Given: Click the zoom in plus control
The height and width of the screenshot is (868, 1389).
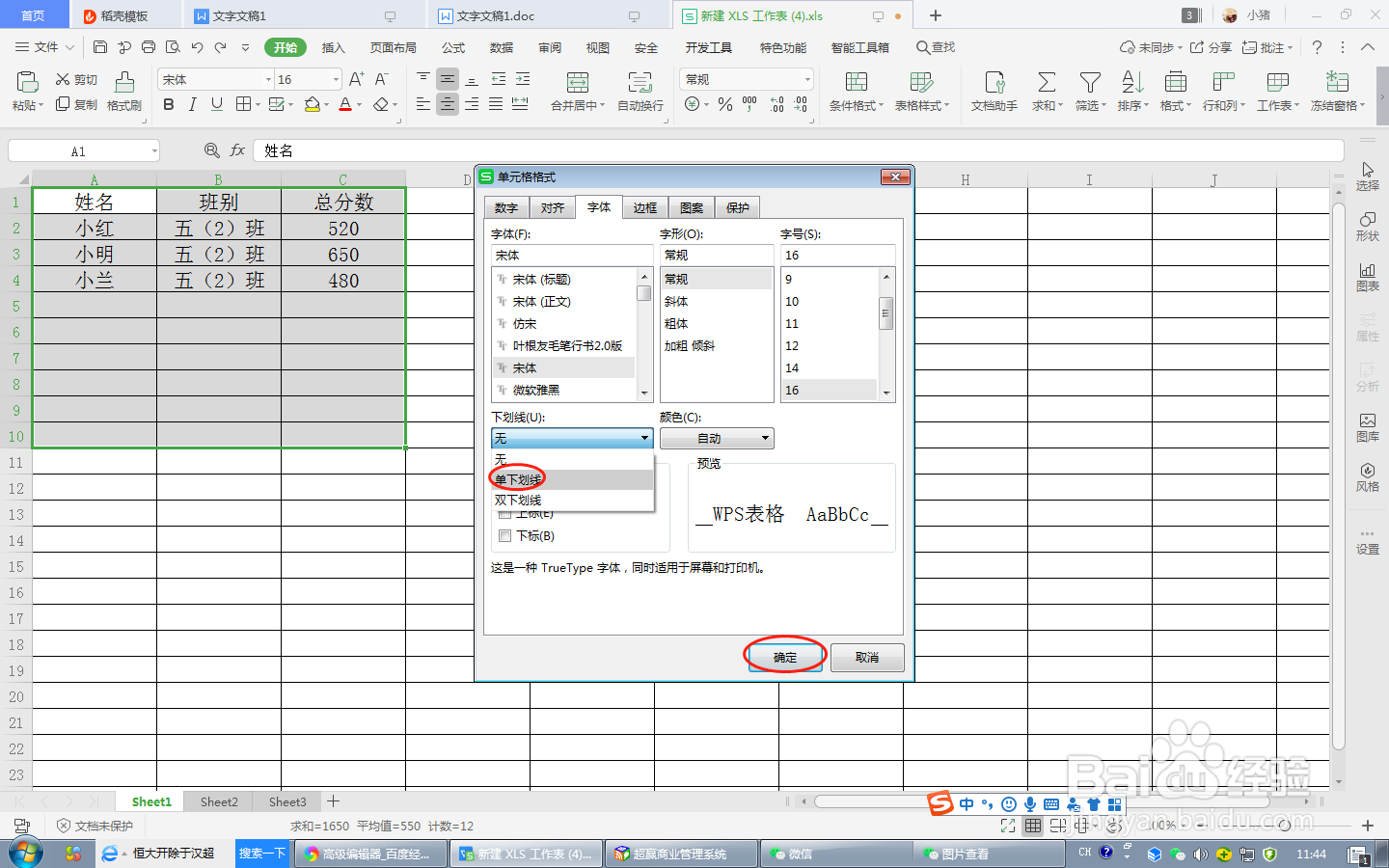Looking at the screenshot, I should tap(1368, 826).
